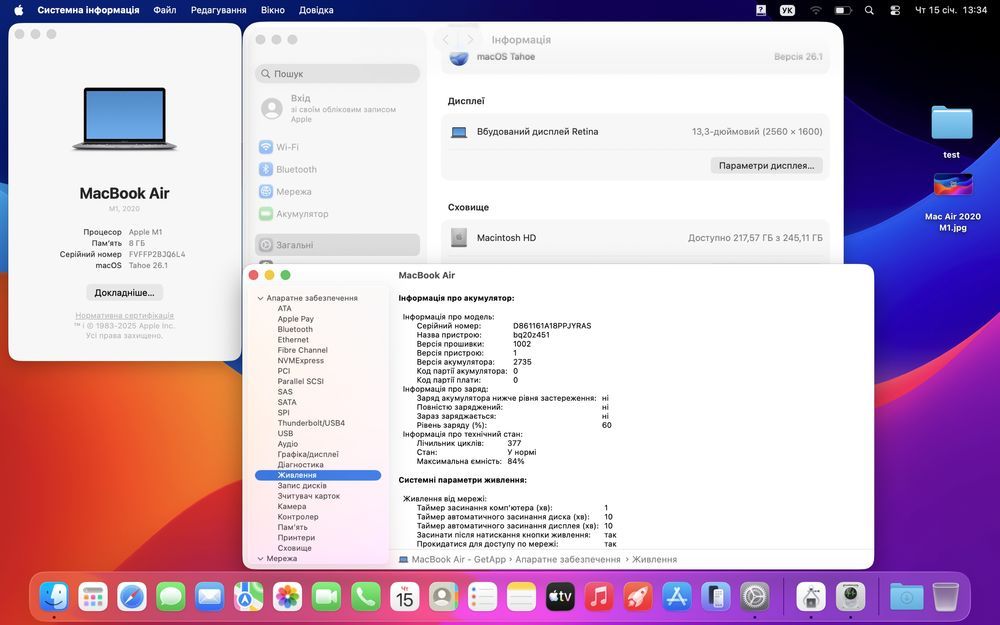Open System Settings gear in Dock

[x=754, y=597]
